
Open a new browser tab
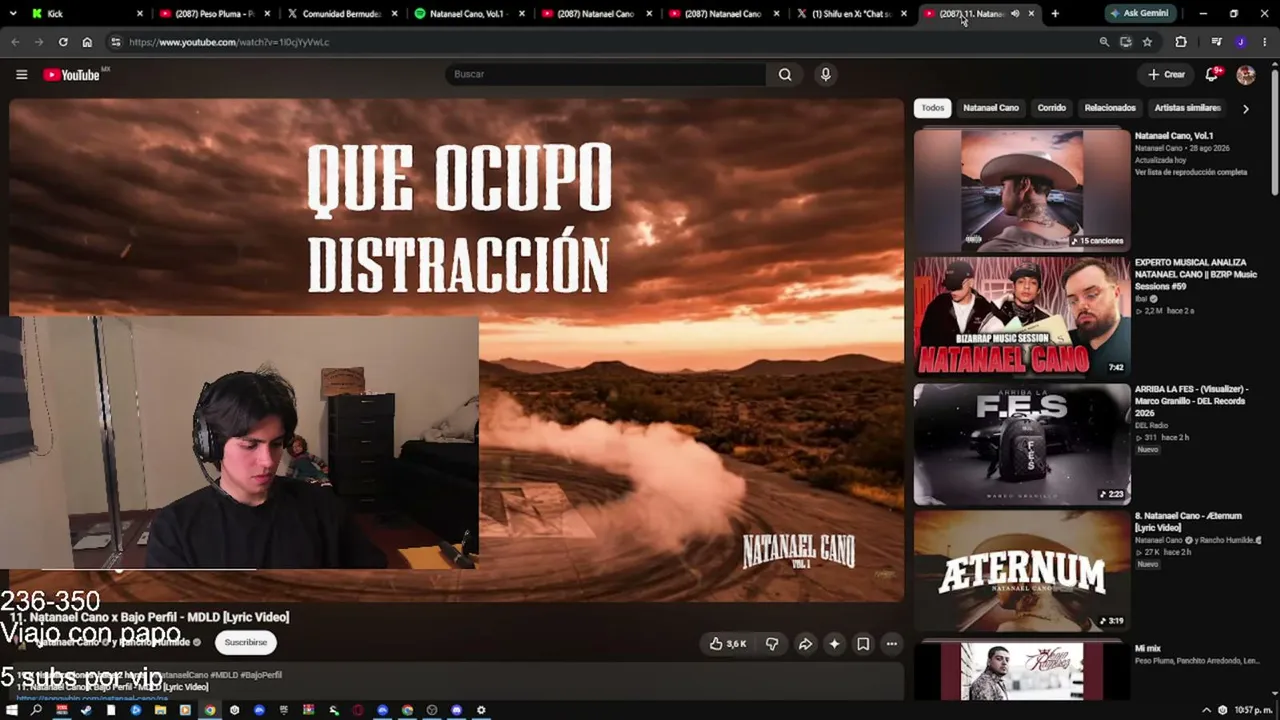click(1055, 14)
